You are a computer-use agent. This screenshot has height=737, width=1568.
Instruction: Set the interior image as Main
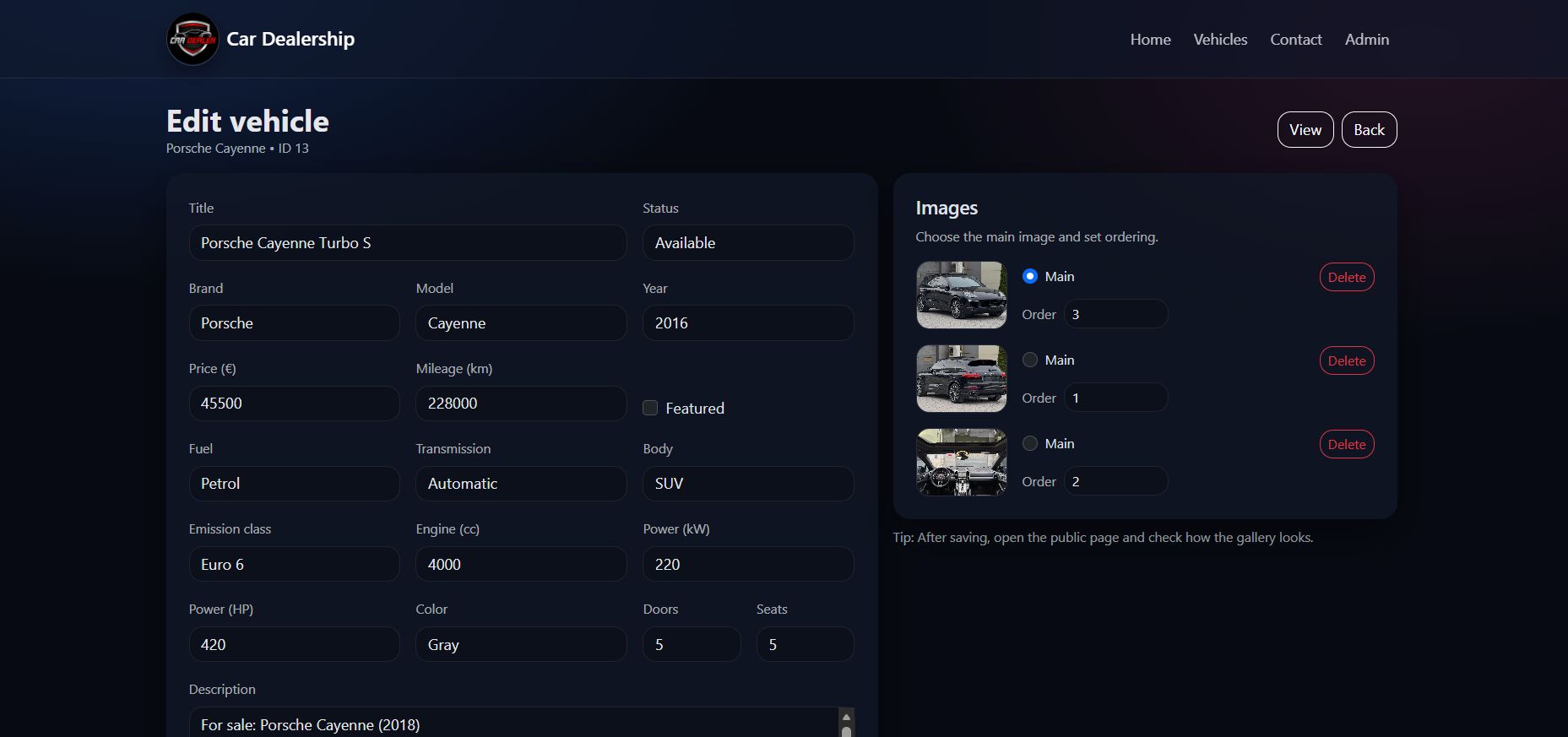tap(1030, 443)
